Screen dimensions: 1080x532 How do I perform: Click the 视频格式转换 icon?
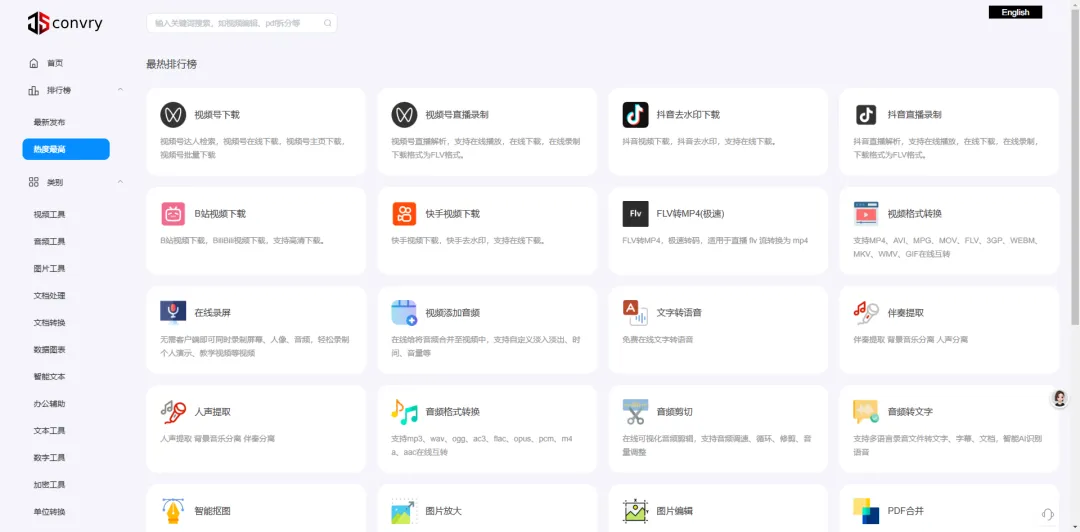click(866, 214)
